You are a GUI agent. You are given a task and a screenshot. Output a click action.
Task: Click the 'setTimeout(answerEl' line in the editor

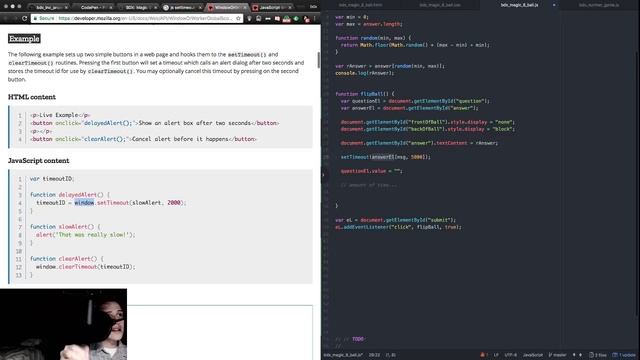click(x=385, y=157)
